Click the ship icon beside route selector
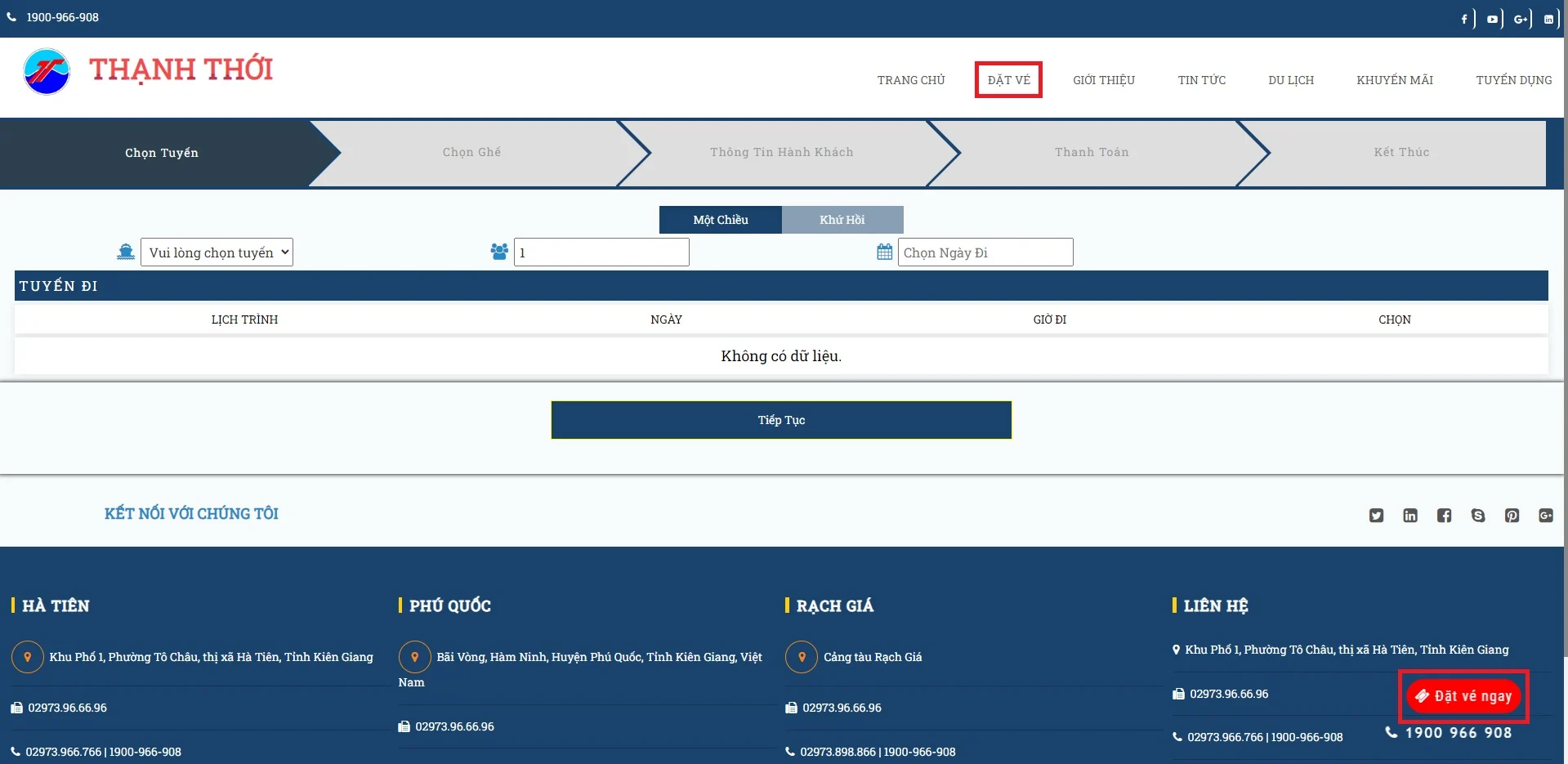The image size is (1568, 764). [x=125, y=252]
